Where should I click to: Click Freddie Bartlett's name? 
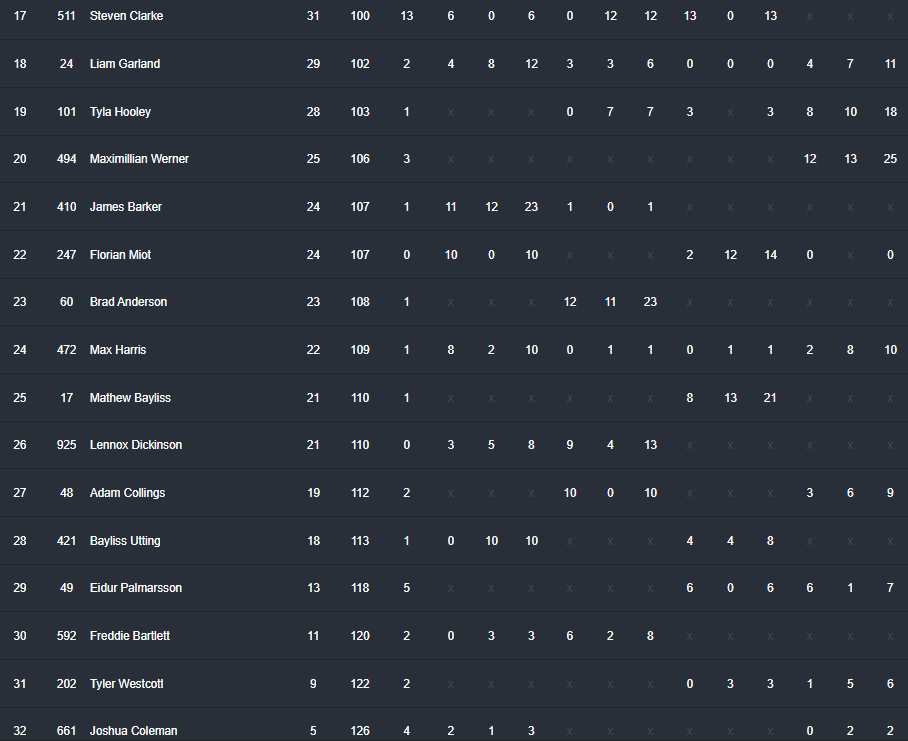[130, 636]
